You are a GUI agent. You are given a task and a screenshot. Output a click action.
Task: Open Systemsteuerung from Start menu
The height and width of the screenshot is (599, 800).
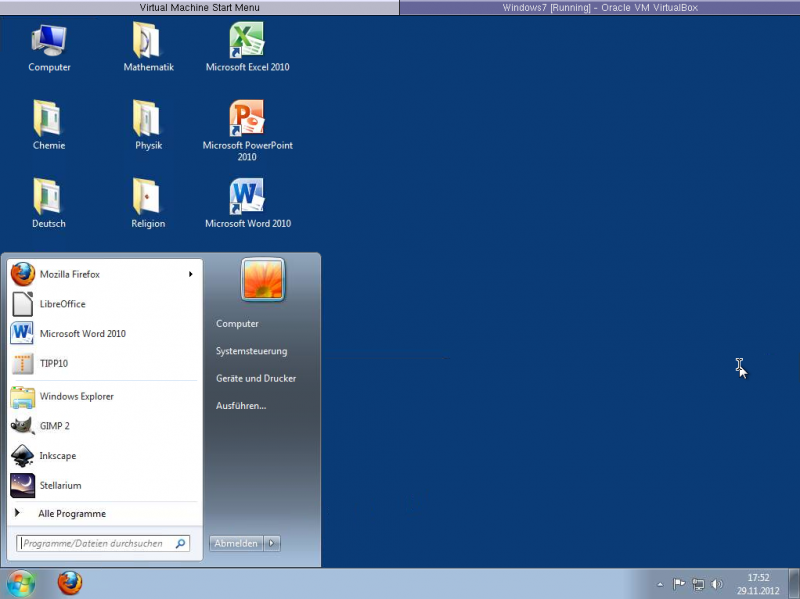[x=252, y=351]
